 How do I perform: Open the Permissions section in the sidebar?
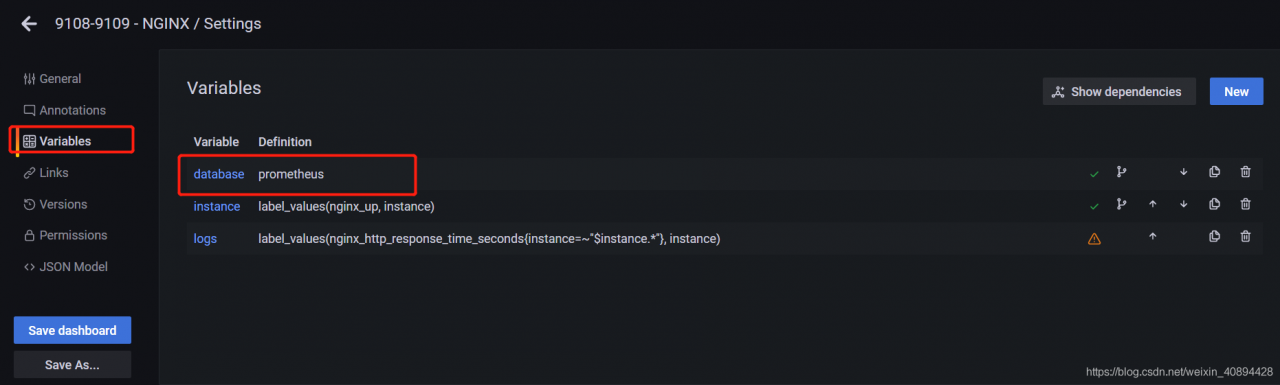65,235
